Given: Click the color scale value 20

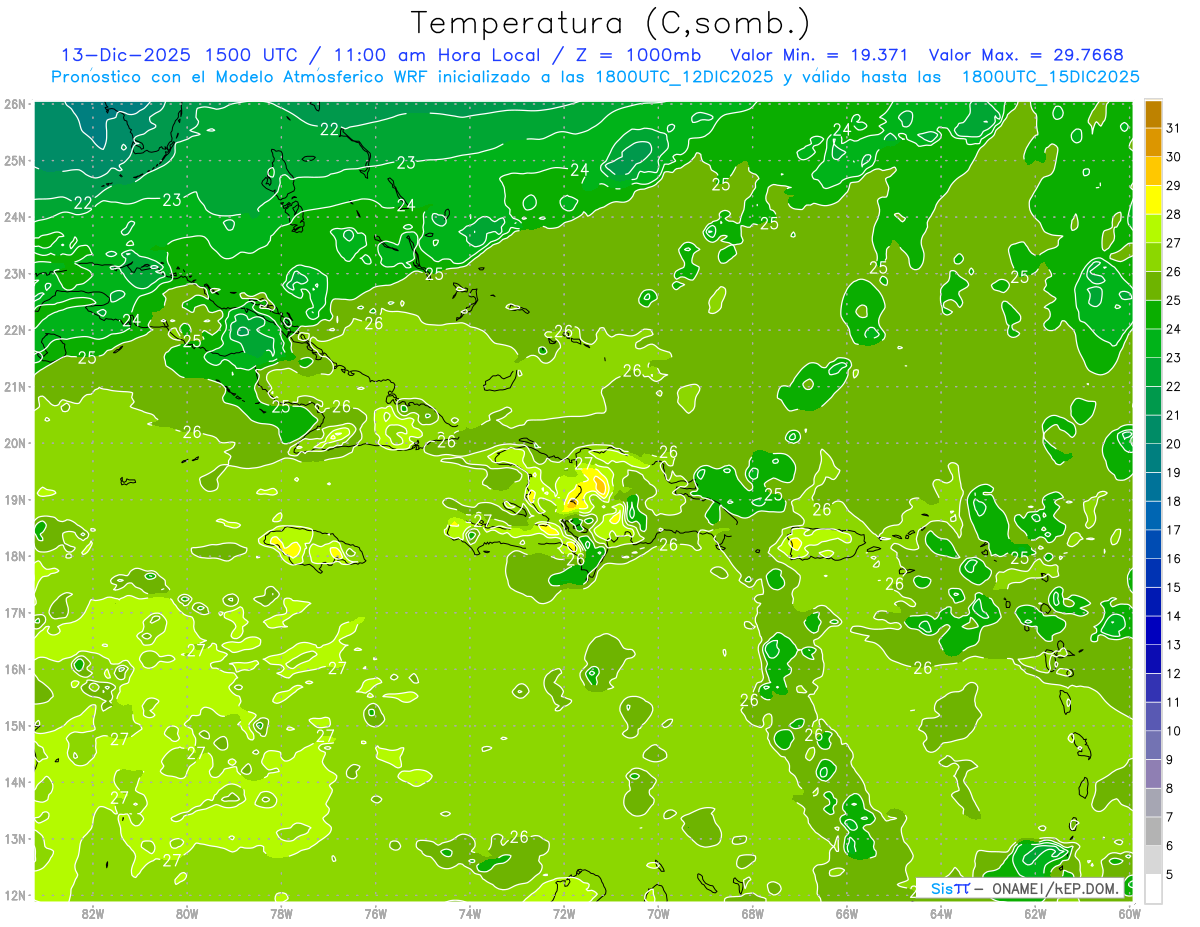Looking at the screenshot, I should tap(1174, 444).
